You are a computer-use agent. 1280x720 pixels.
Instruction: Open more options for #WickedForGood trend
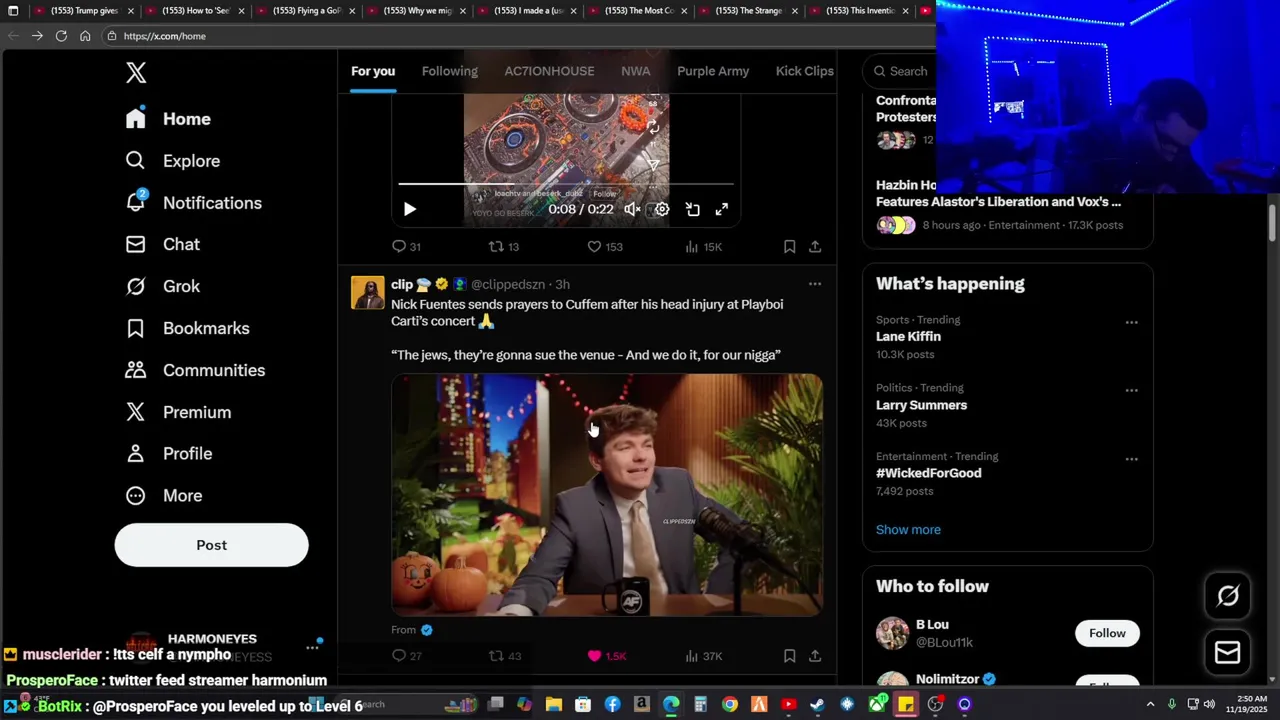(x=1131, y=458)
